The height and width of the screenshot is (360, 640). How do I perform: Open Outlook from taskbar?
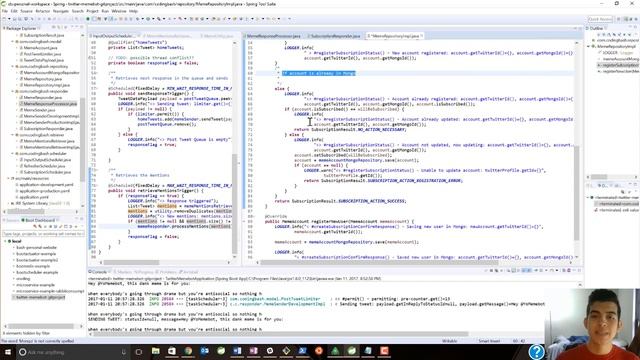[x=204, y=351]
